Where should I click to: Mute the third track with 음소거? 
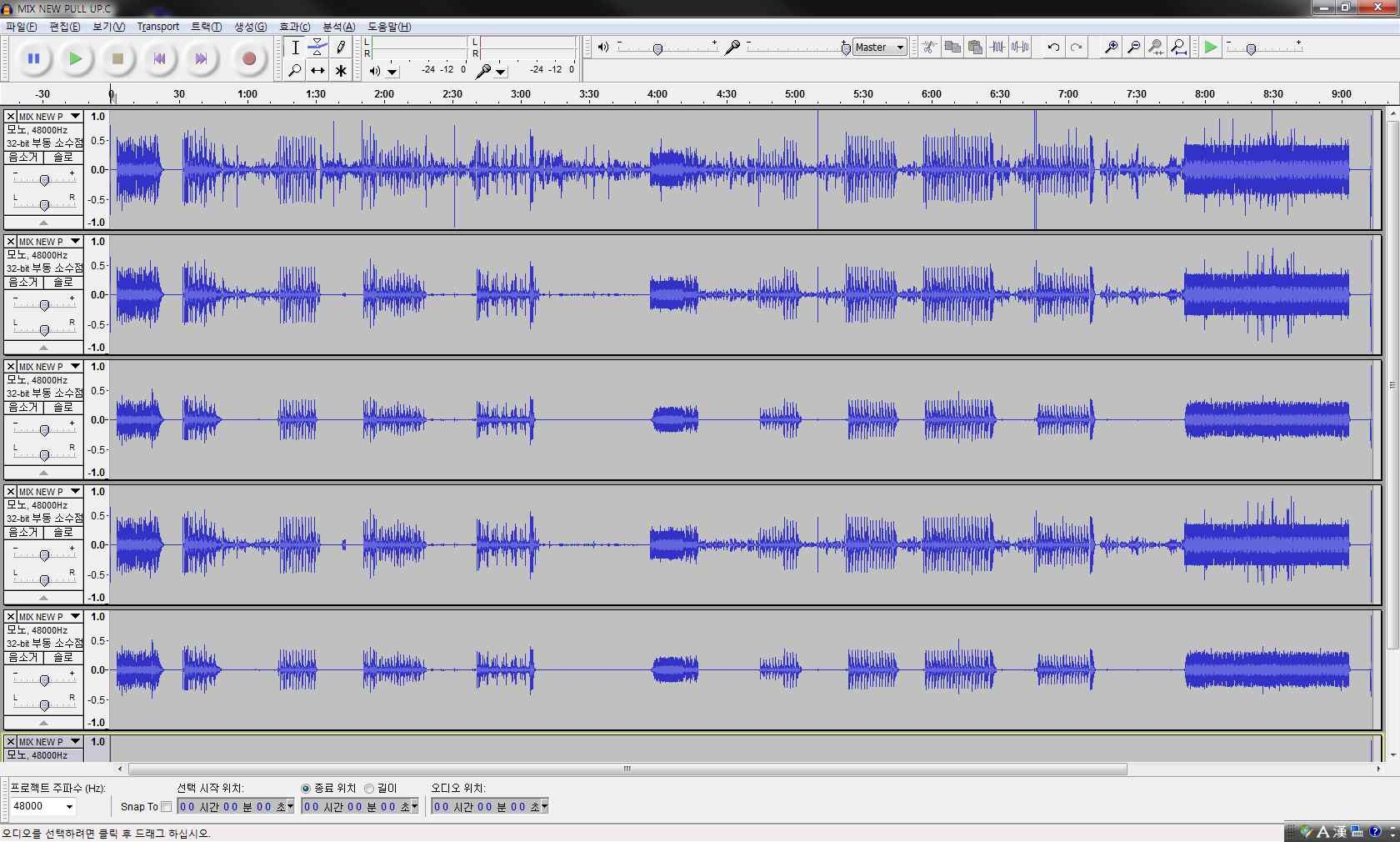point(23,408)
